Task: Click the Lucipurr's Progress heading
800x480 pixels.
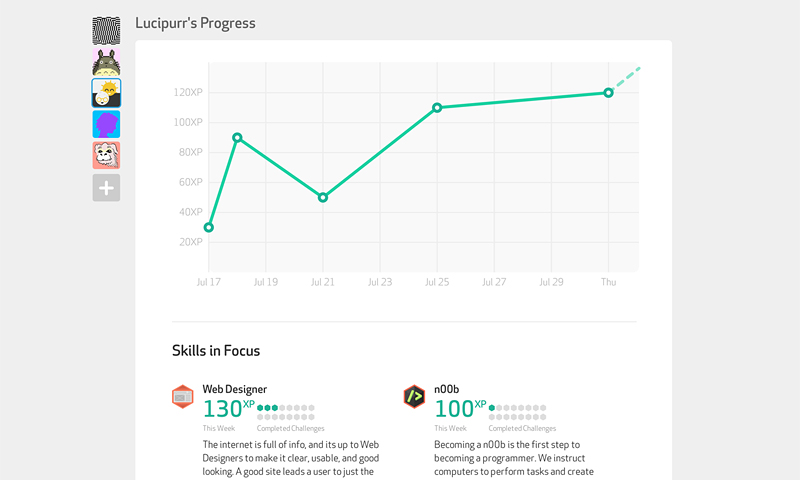Action: click(x=195, y=23)
